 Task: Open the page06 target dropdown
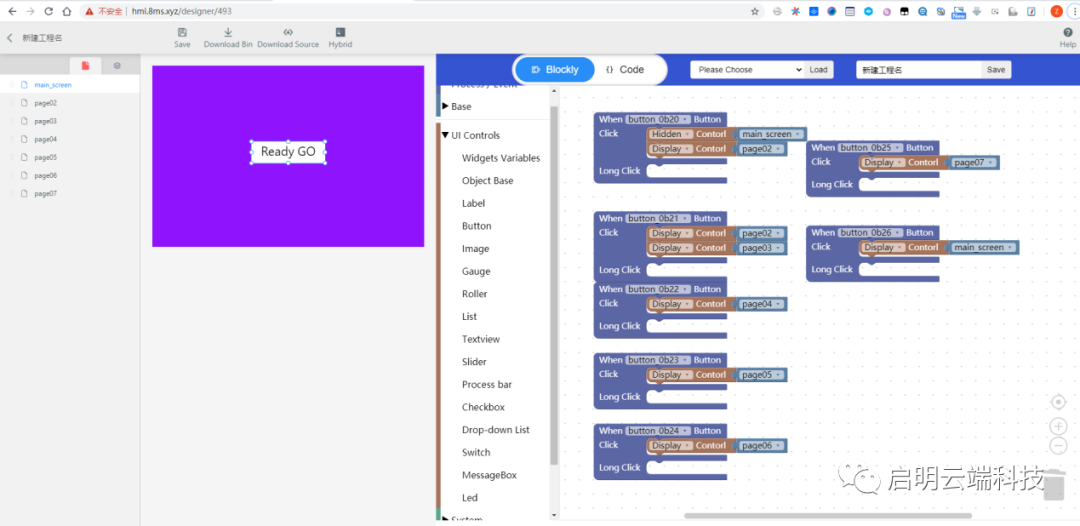click(761, 445)
